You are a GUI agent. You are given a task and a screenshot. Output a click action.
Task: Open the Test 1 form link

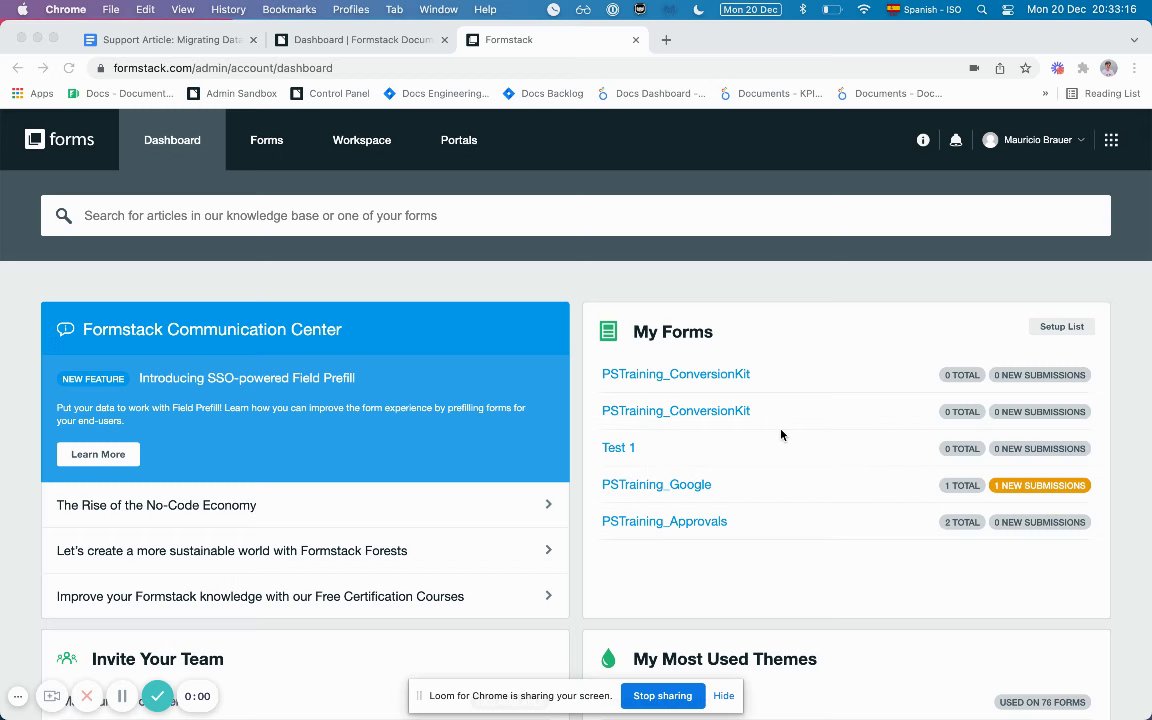tap(618, 447)
